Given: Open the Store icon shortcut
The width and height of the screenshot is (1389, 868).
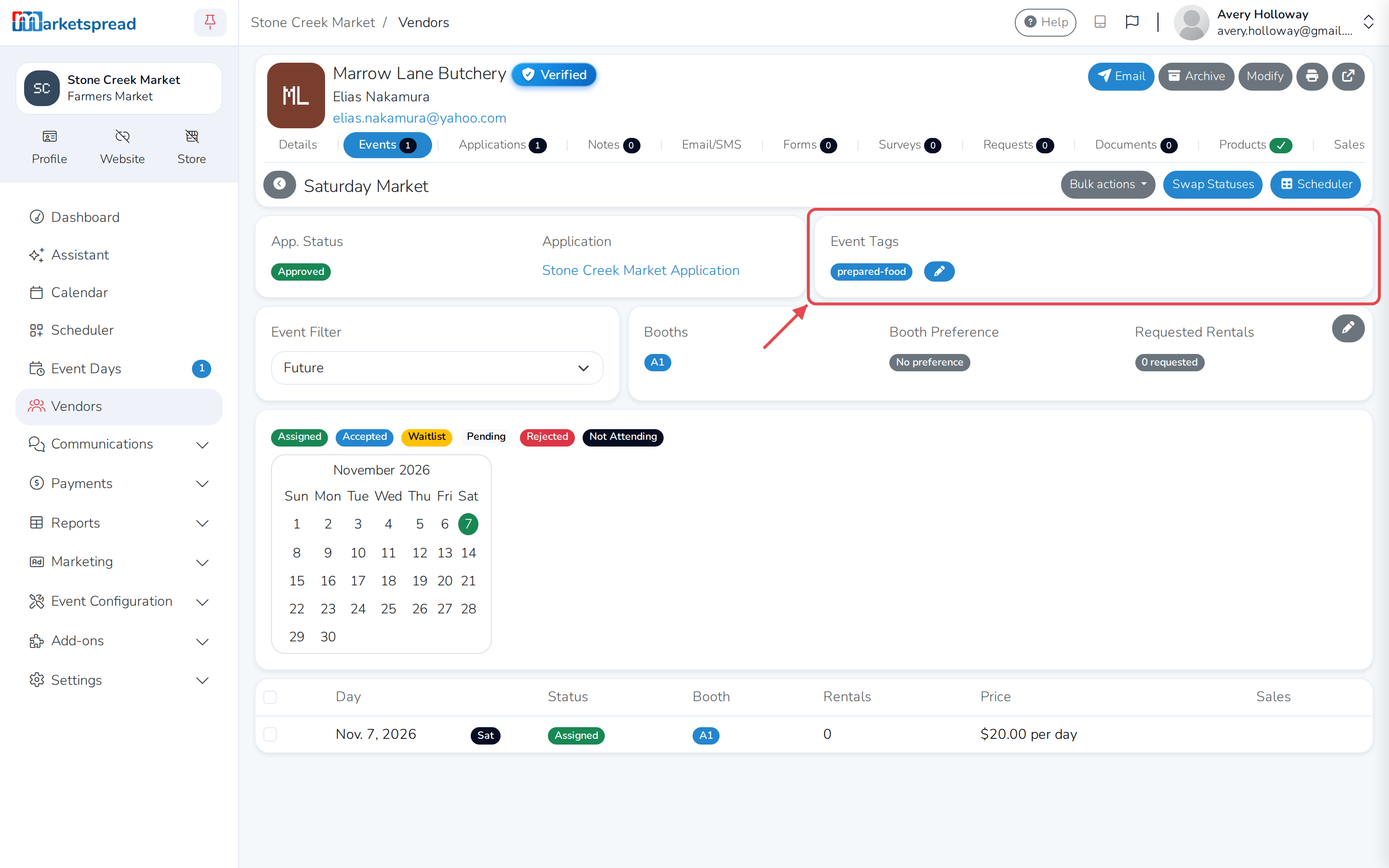Looking at the screenshot, I should click(x=191, y=147).
